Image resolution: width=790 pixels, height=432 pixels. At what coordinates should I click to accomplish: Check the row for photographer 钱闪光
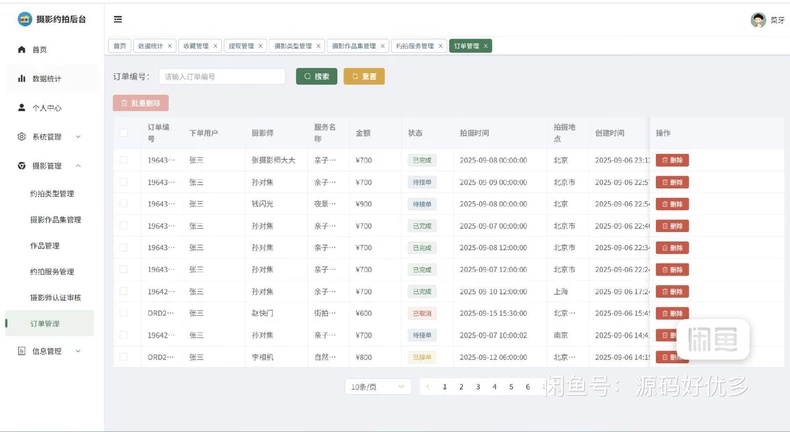coord(123,204)
